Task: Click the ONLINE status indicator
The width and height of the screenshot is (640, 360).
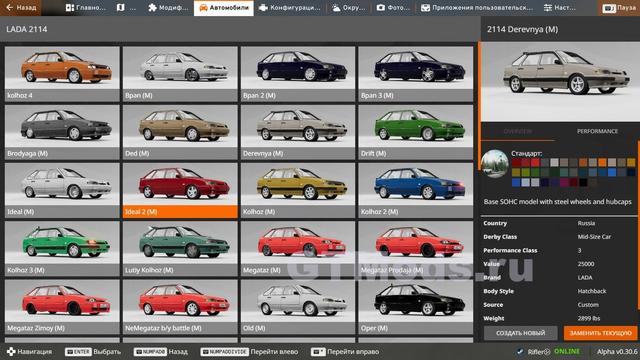Action: [x=567, y=351]
